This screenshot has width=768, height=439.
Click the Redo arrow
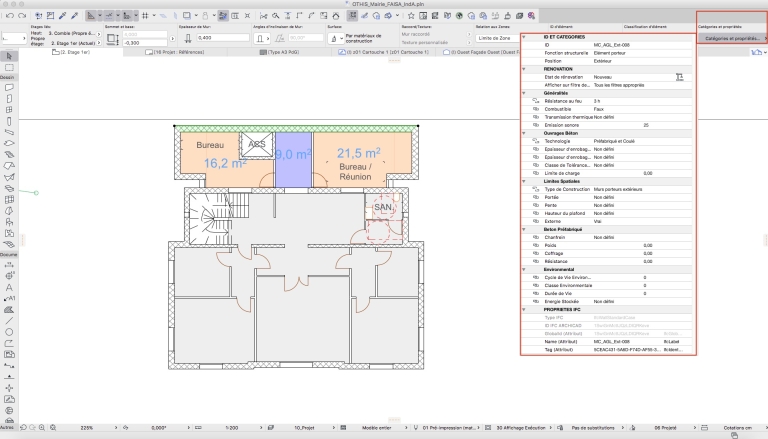point(22,16)
